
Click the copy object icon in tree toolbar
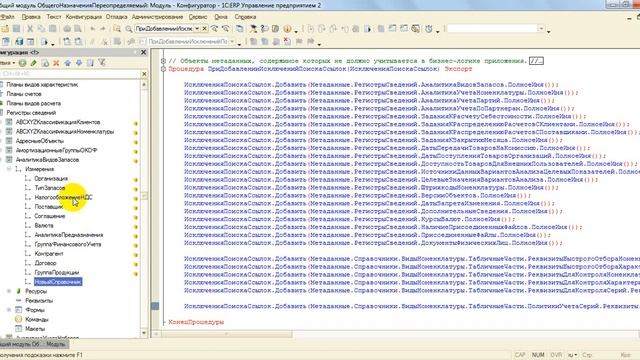pyautogui.click(x=45, y=63)
